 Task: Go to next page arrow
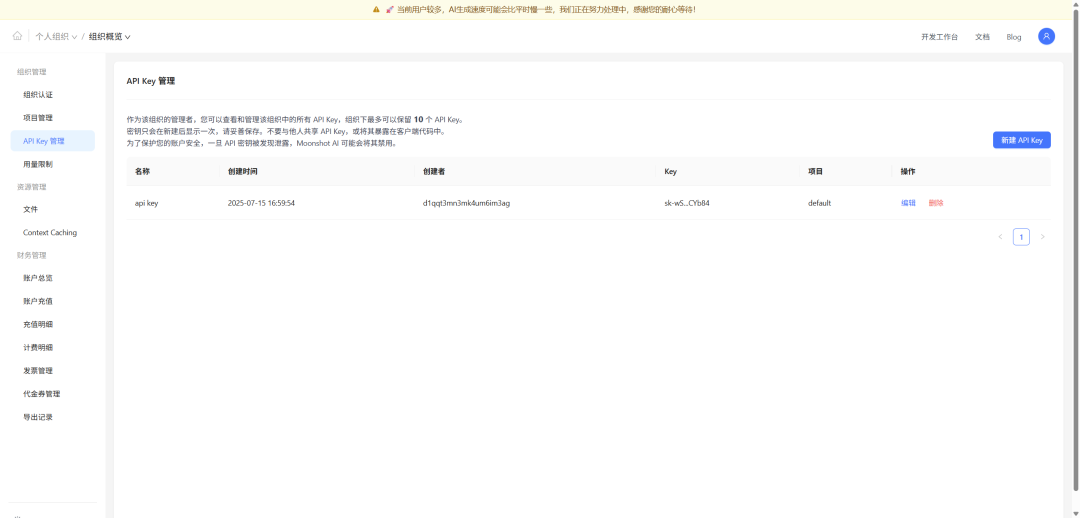1042,237
